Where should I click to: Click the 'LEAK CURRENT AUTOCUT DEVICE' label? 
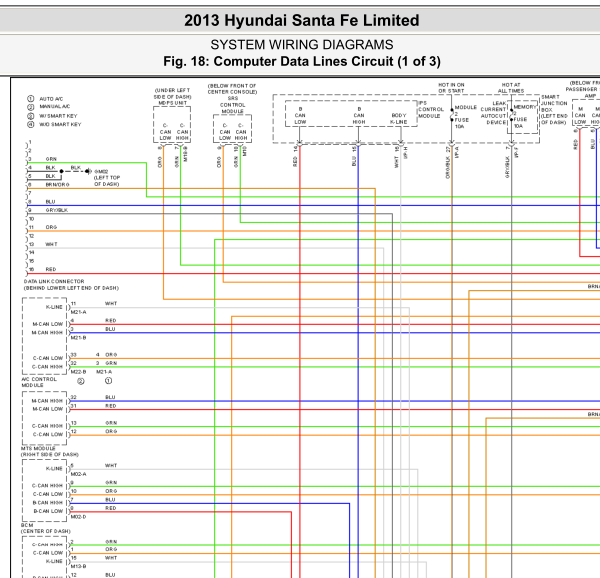(x=493, y=113)
